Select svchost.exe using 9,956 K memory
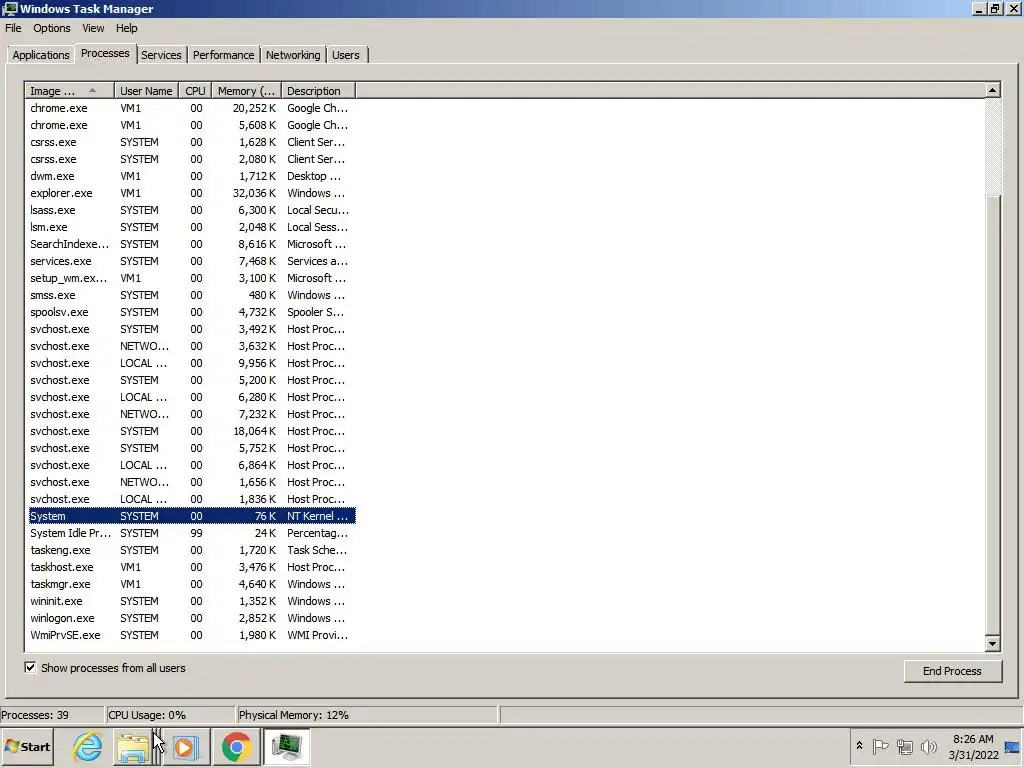This screenshot has height=768, width=1024. (x=192, y=363)
